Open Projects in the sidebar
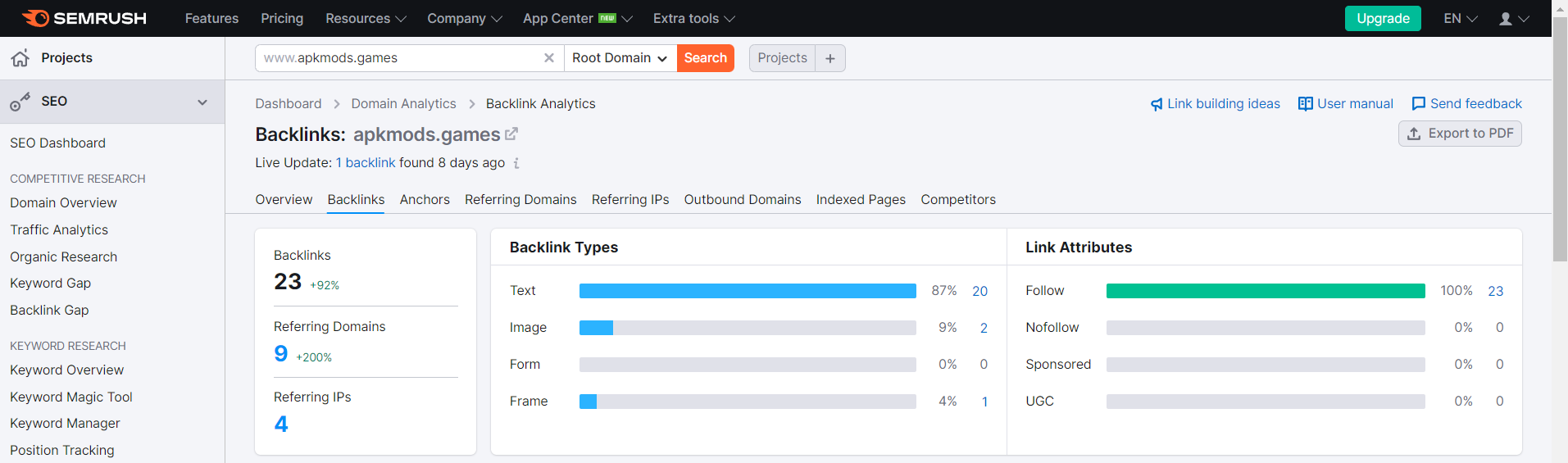Screen dimensions: 1568x463 tap(66, 57)
